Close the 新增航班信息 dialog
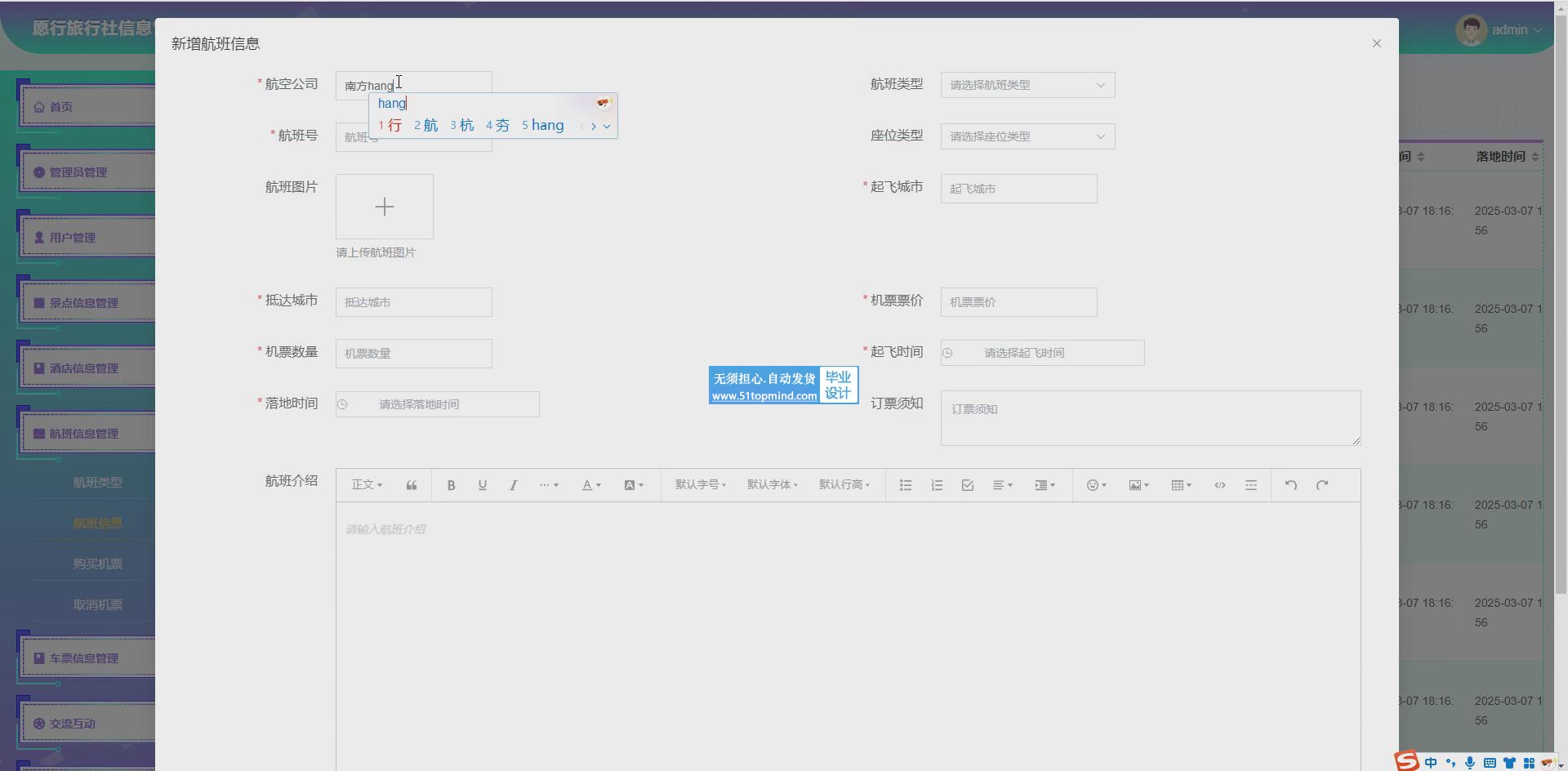The image size is (1568, 771). pyautogui.click(x=1376, y=44)
